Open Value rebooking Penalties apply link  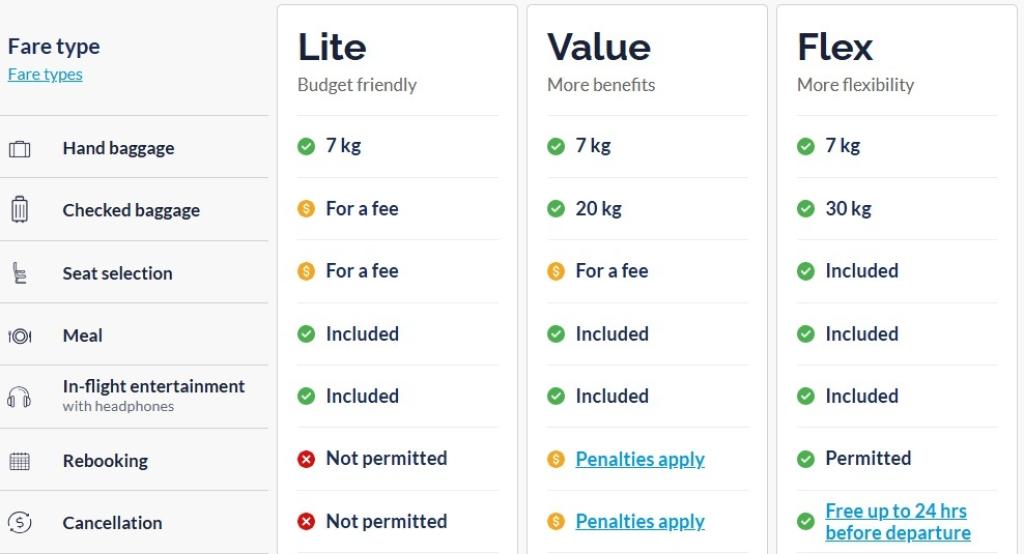[x=640, y=459]
